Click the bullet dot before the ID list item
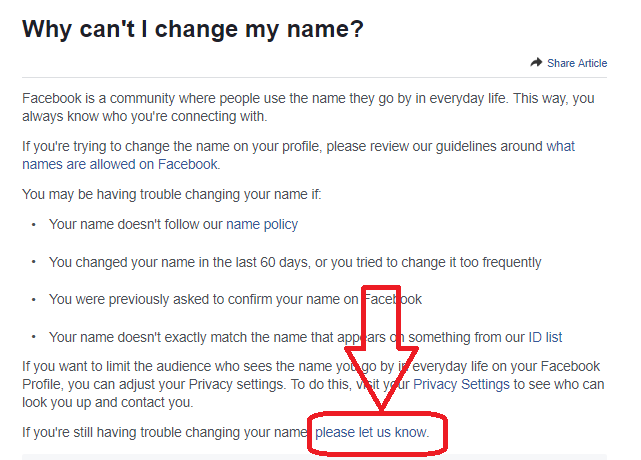This screenshot has width=641, height=460. point(34,338)
